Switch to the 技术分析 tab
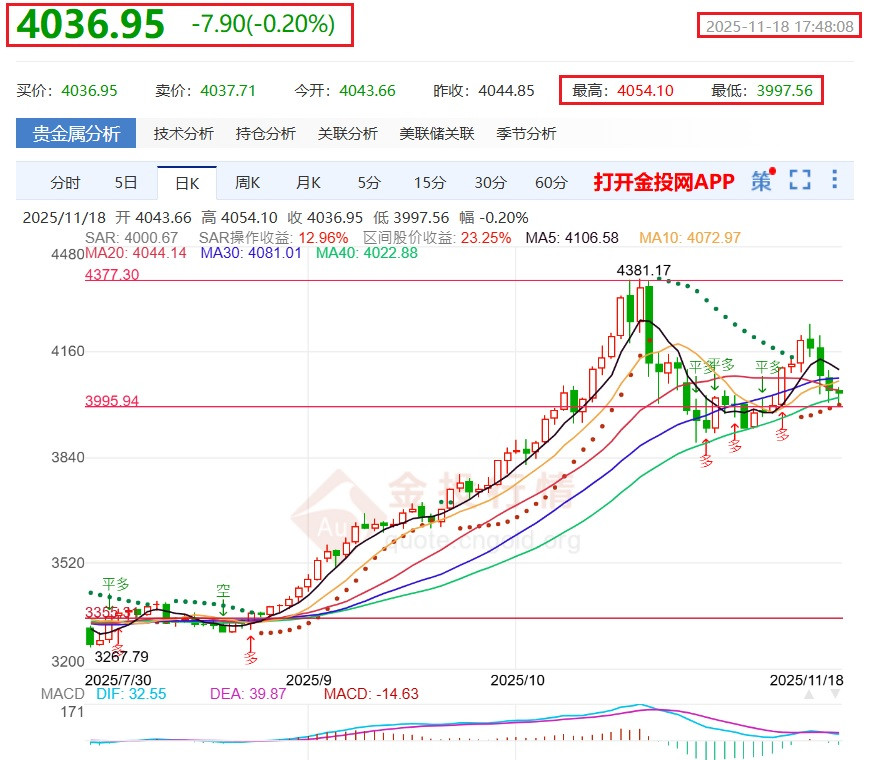Viewport: 870px width, 760px height. coord(186,132)
